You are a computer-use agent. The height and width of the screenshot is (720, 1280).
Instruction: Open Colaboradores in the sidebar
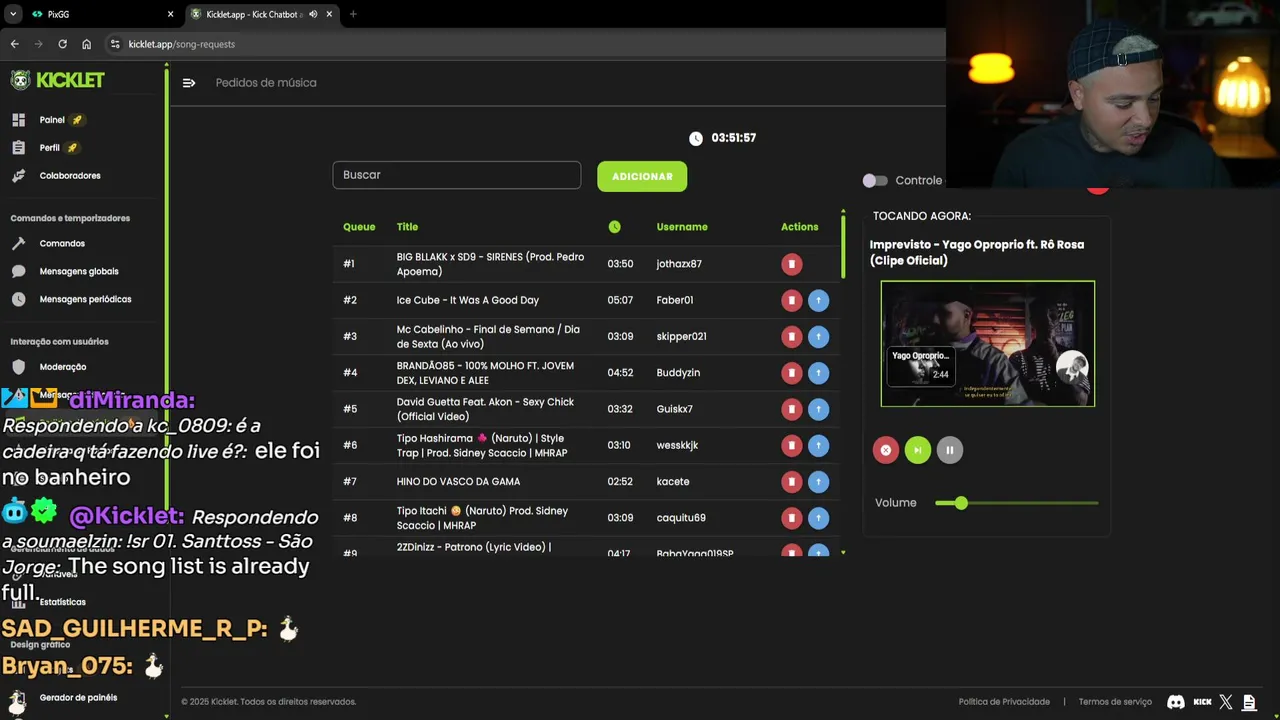pos(56,176)
